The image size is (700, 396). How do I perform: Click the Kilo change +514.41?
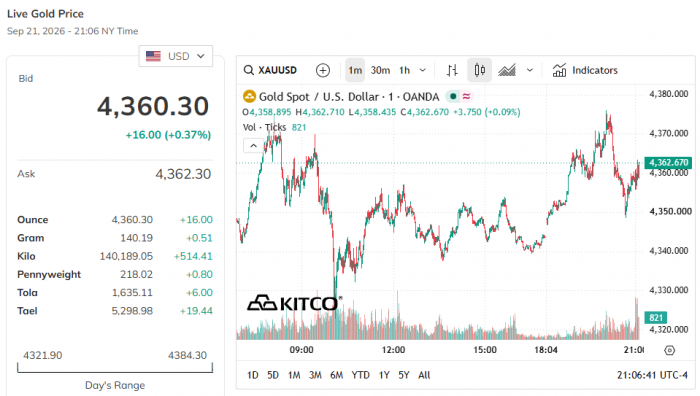[193, 256]
